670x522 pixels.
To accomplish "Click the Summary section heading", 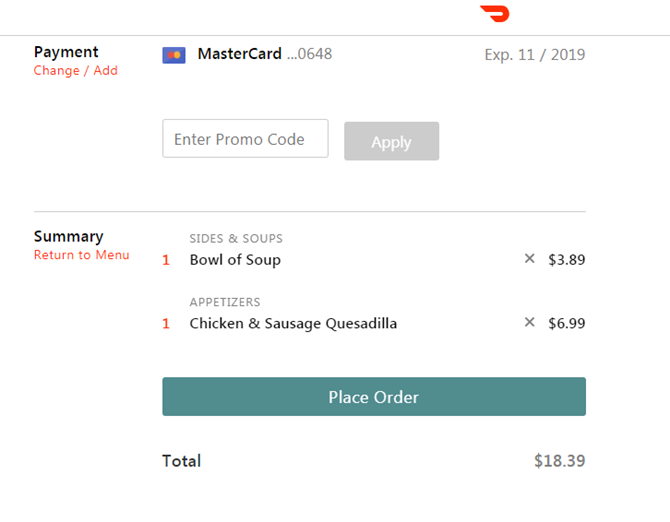I will click(68, 236).
